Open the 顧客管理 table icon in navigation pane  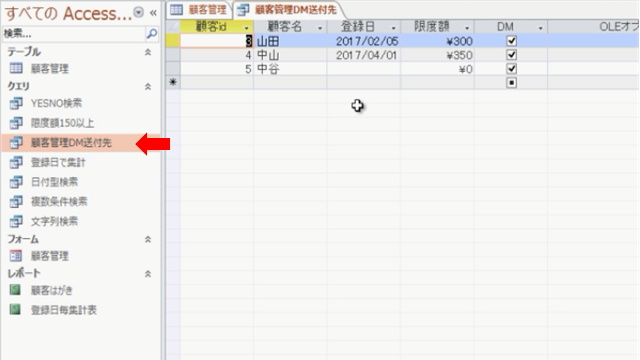click(x=16, y=68)
